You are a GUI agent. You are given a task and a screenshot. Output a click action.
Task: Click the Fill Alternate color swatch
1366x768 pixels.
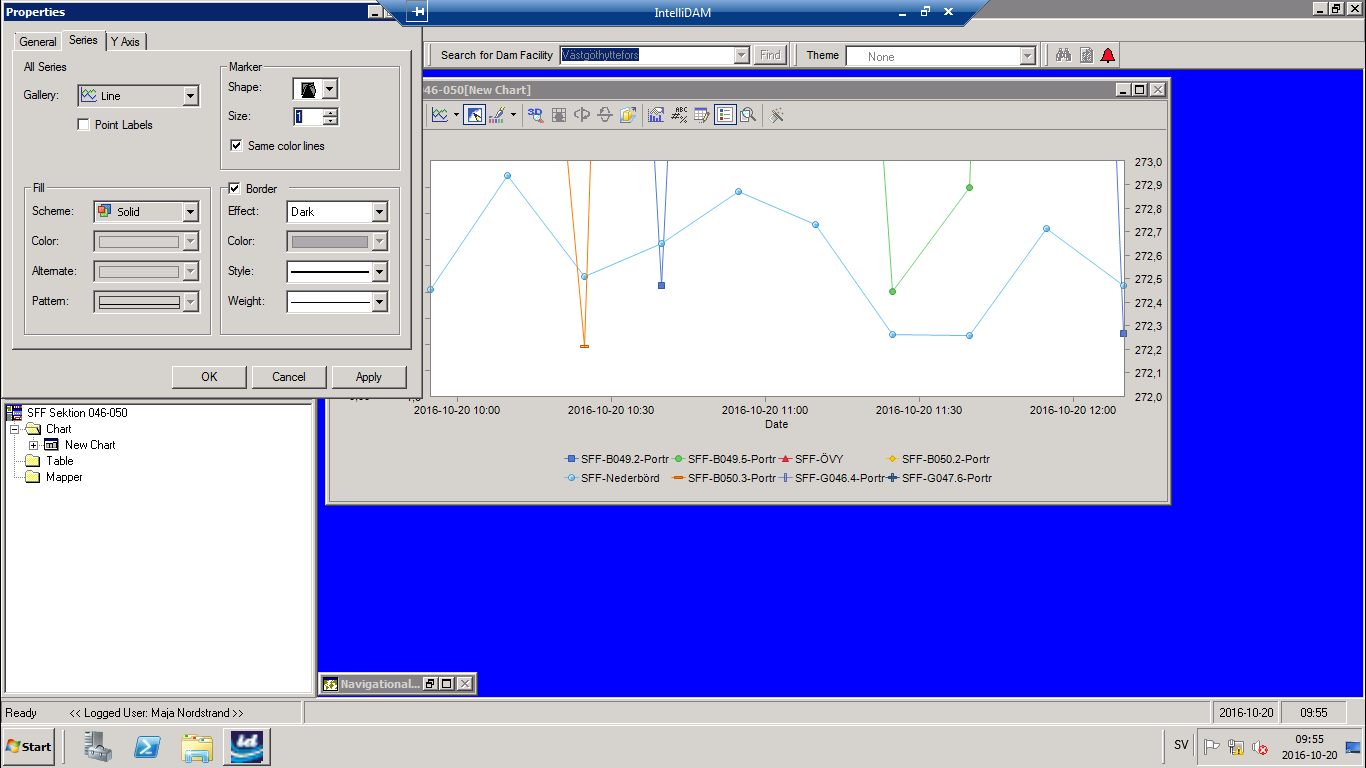coord(146,271)
